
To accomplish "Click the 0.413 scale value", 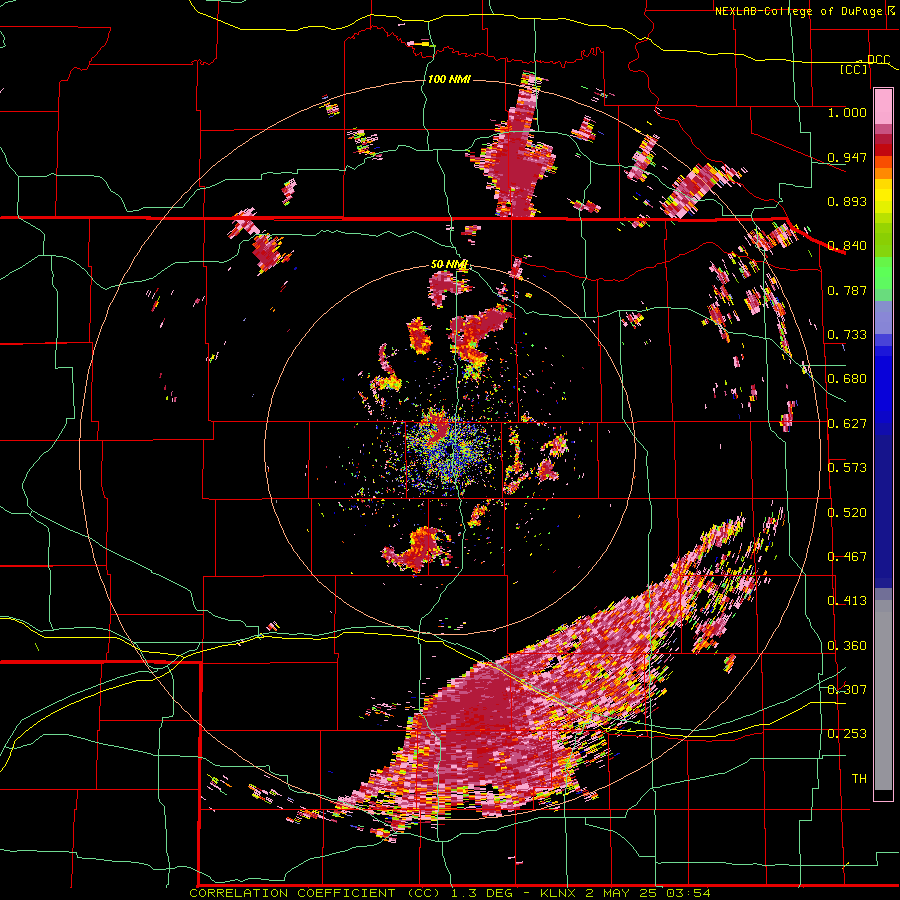I will tap(847, 601).
